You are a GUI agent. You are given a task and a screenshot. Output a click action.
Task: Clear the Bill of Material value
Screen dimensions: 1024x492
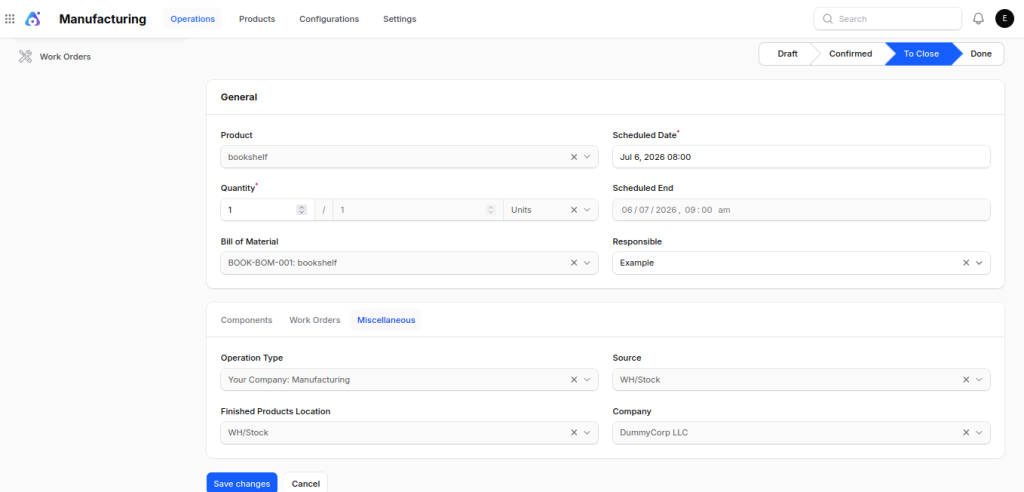[574, 263]
